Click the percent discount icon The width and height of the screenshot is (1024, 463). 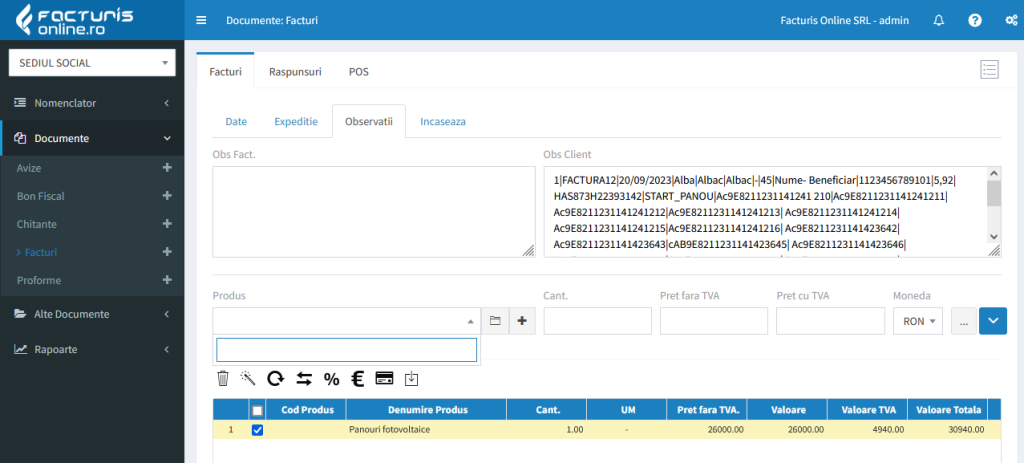coord(331,379)
